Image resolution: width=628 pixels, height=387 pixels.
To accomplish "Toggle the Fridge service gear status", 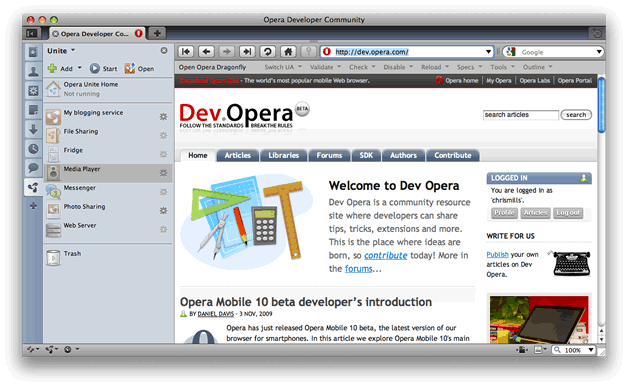I will [163, 154].
